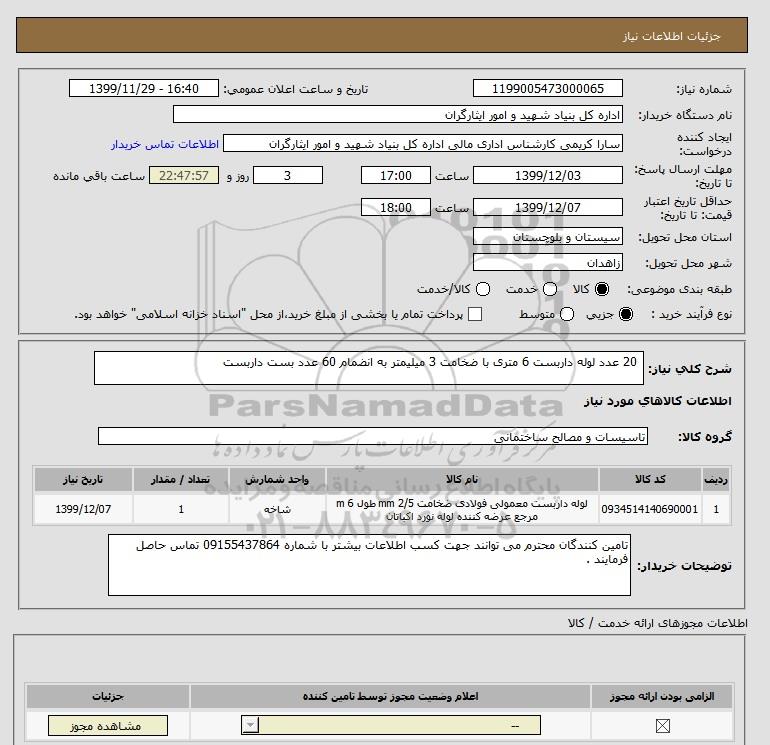Select the خدمت radio button
This screenshot has height=745, width=770.
(x=550, y=289)
